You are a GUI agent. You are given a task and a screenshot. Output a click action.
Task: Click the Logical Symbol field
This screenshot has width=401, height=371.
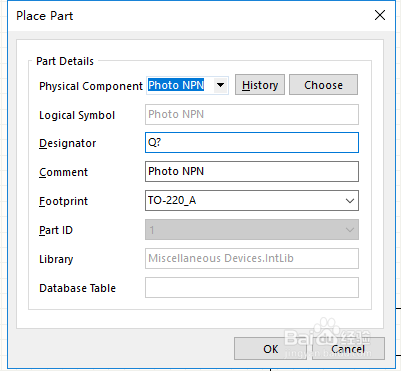[x=252, y=114]
